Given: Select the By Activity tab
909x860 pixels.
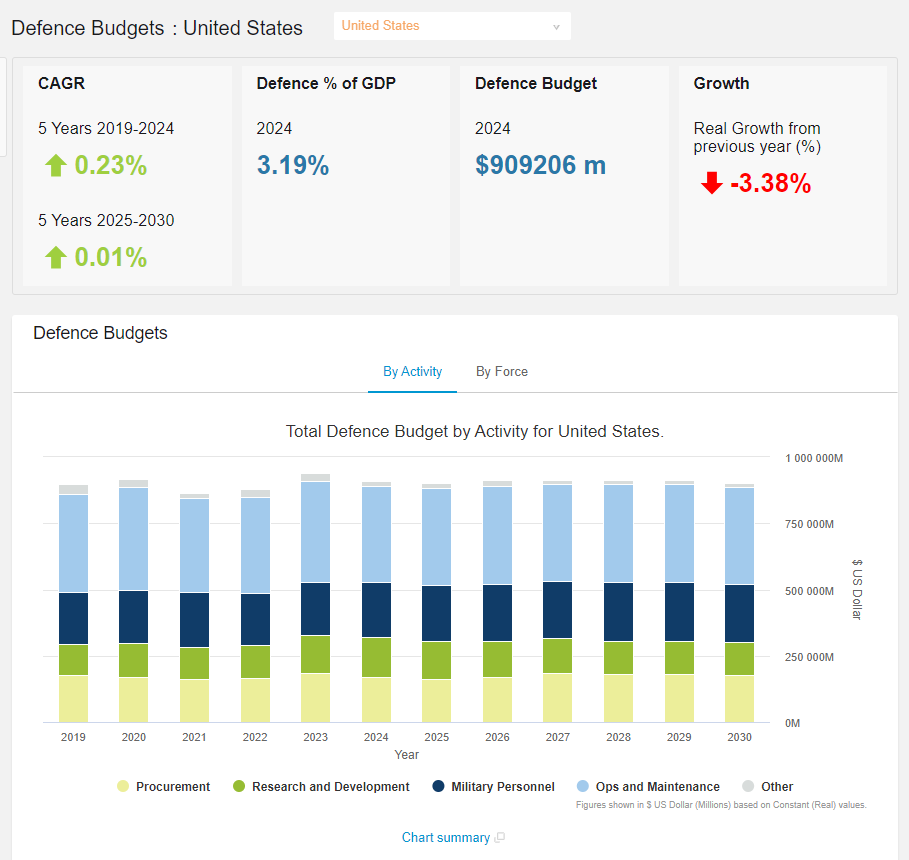Looking at the screenshot, I should [x=412, y=372].
